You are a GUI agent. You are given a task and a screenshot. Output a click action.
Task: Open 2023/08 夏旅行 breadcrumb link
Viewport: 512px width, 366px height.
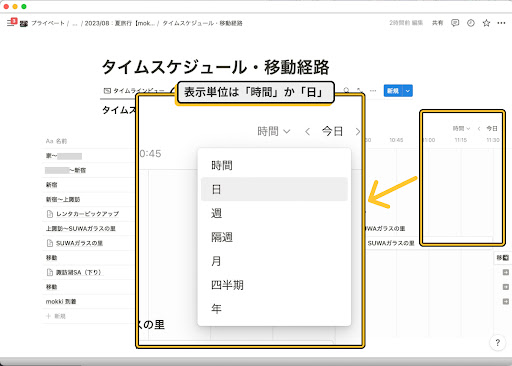(x=120, y=23)
